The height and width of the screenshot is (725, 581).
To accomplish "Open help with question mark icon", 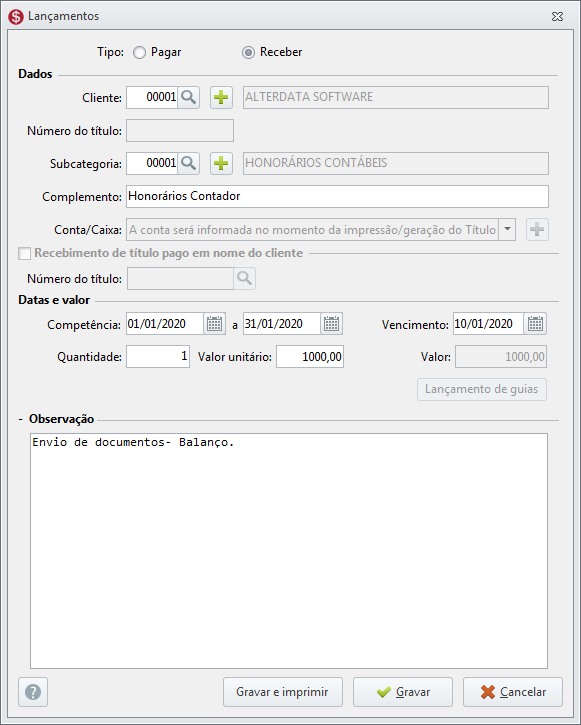I will point(33,692).
